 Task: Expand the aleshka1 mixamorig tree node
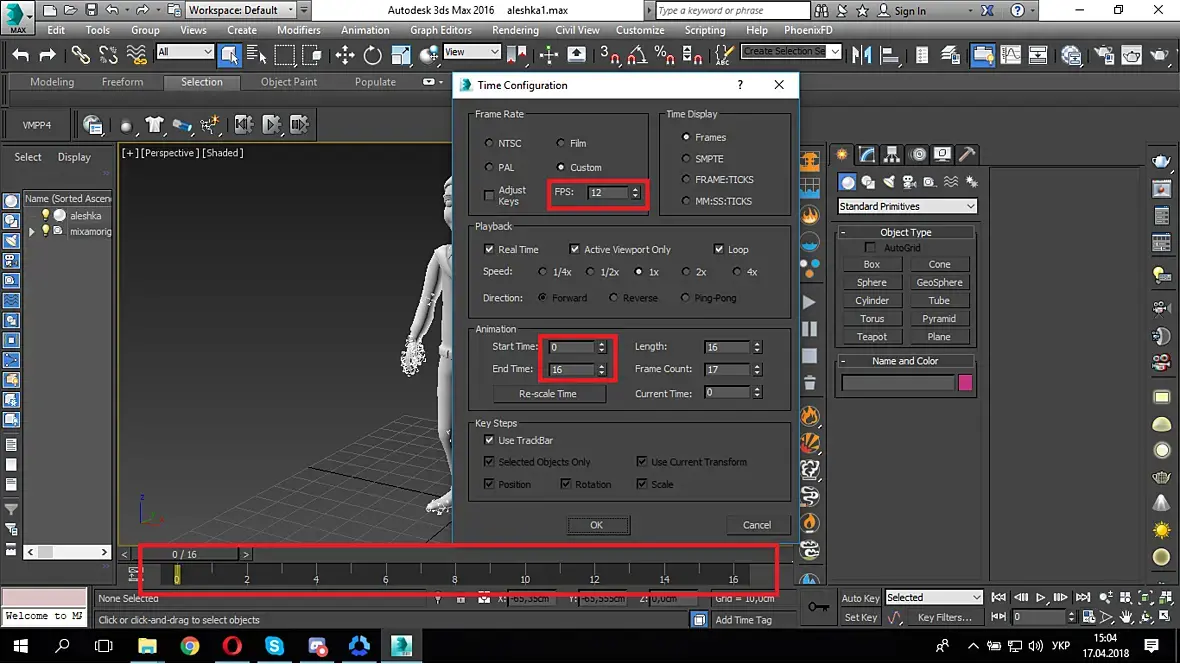[x=32, y=231]
